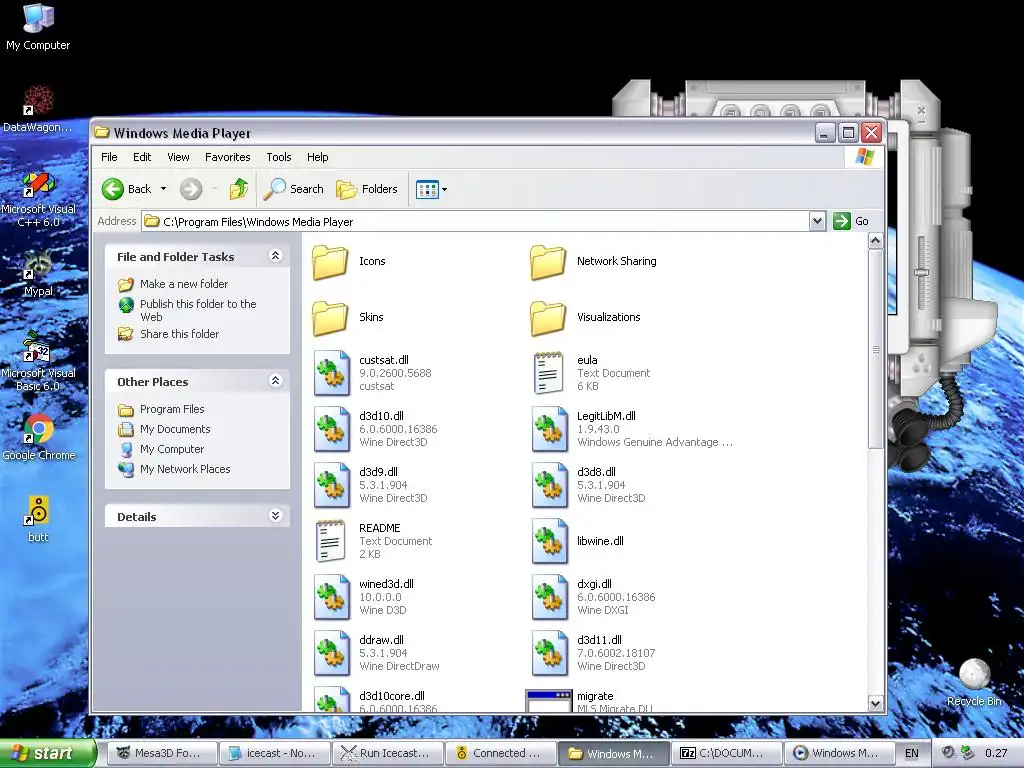
Task: Select the LegitLibM.dll file icon
Action: (550, 429)
